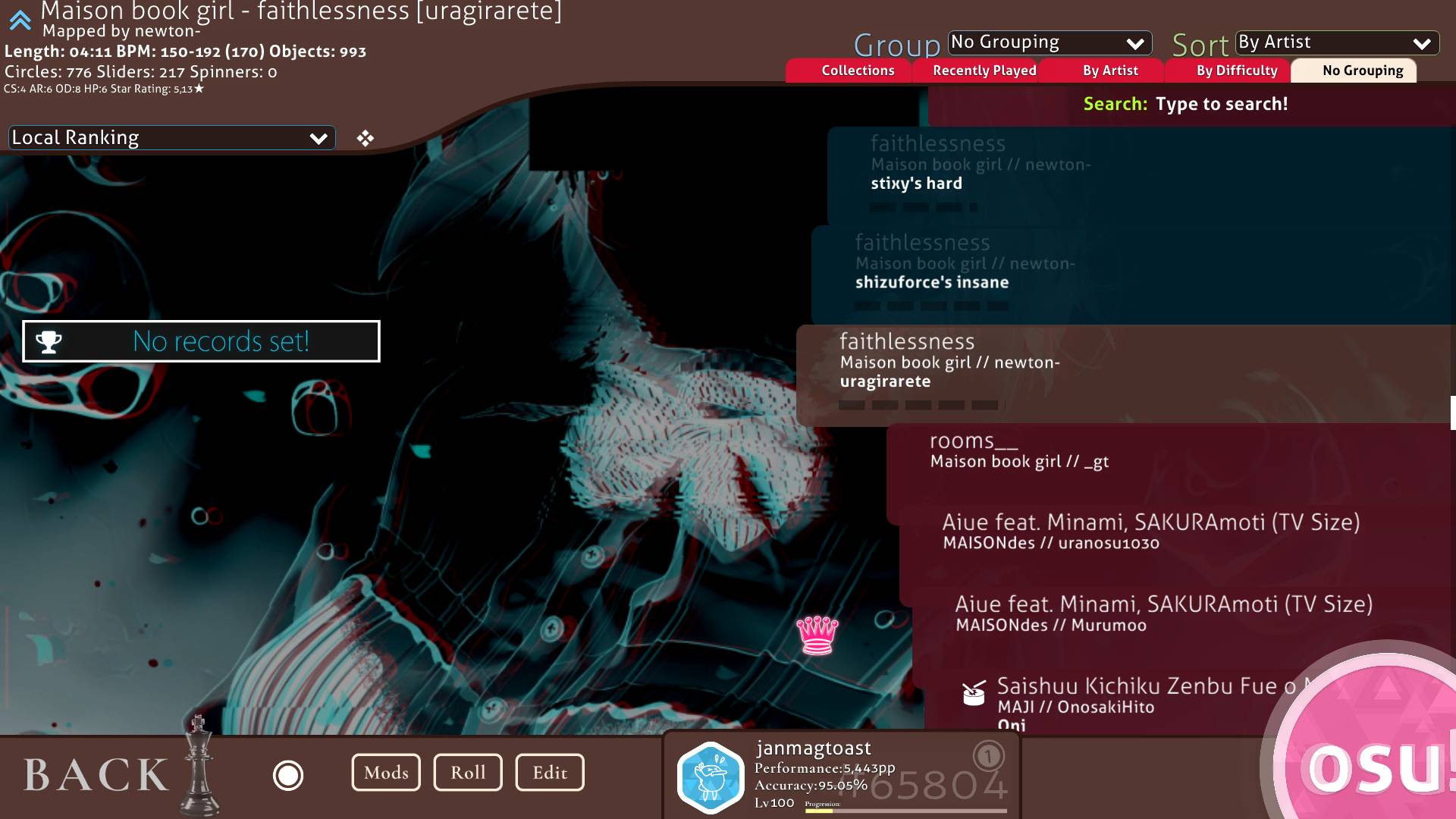This screenshot has width=1456, height=819.
Task: Click the Mapped by newton- text
Action: coord(121,31)
